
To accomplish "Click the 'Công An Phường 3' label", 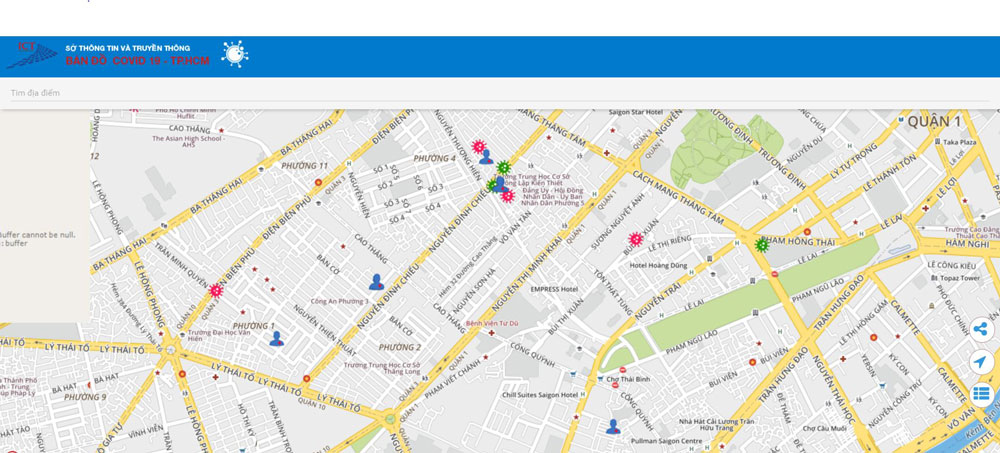I will [340, 301].
